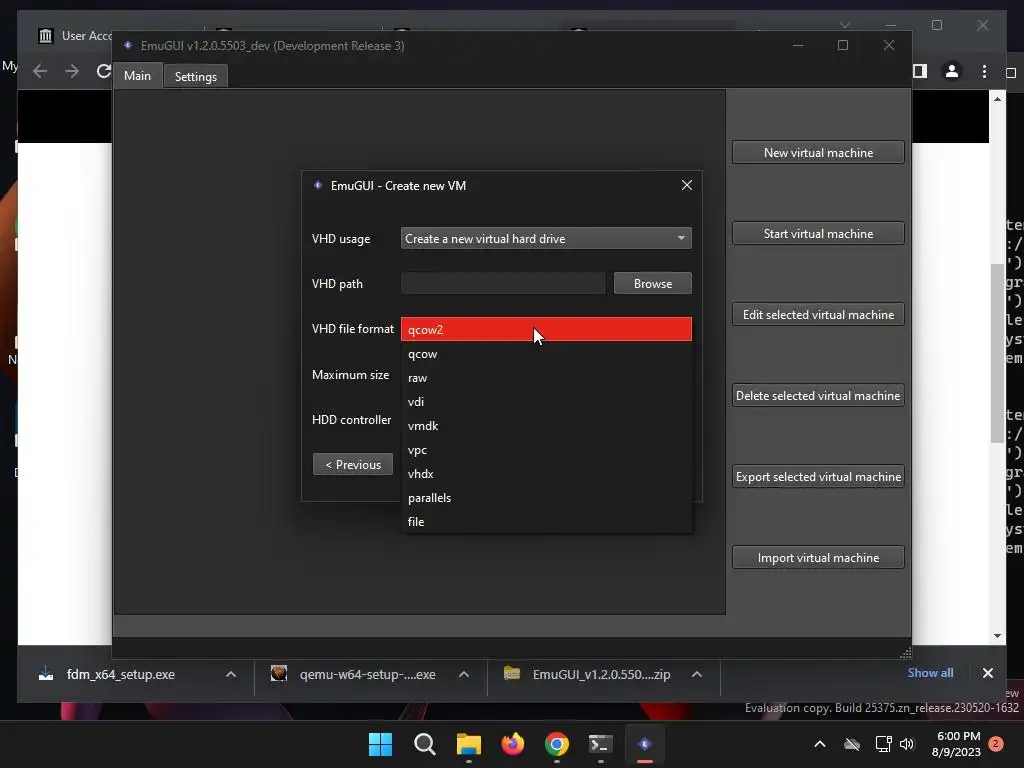This screenshot has height=768, width=1024.
Task: Launch Firefox from the taskbar
Action: coord(513,744)
